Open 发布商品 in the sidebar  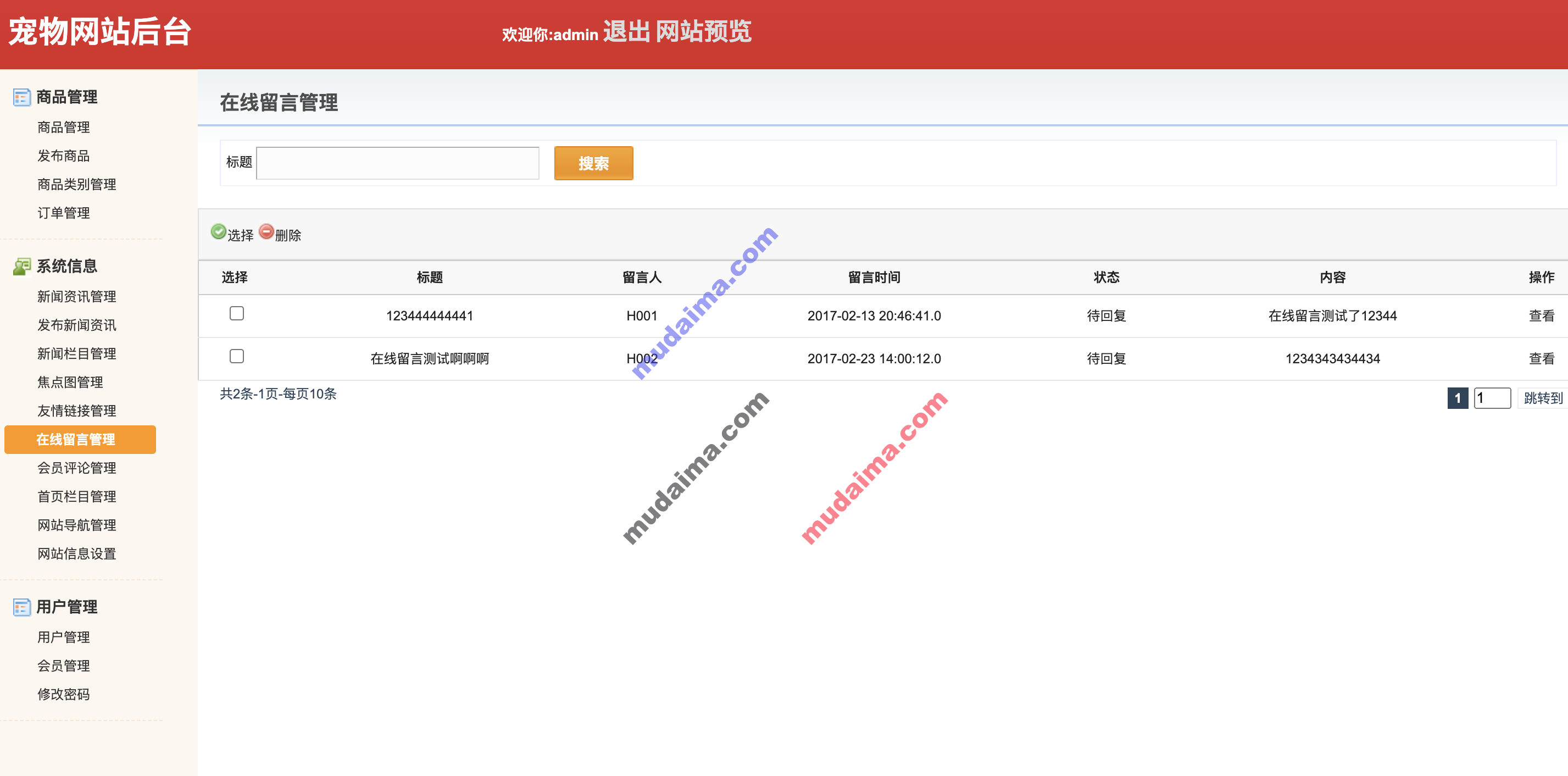(63, 156)
